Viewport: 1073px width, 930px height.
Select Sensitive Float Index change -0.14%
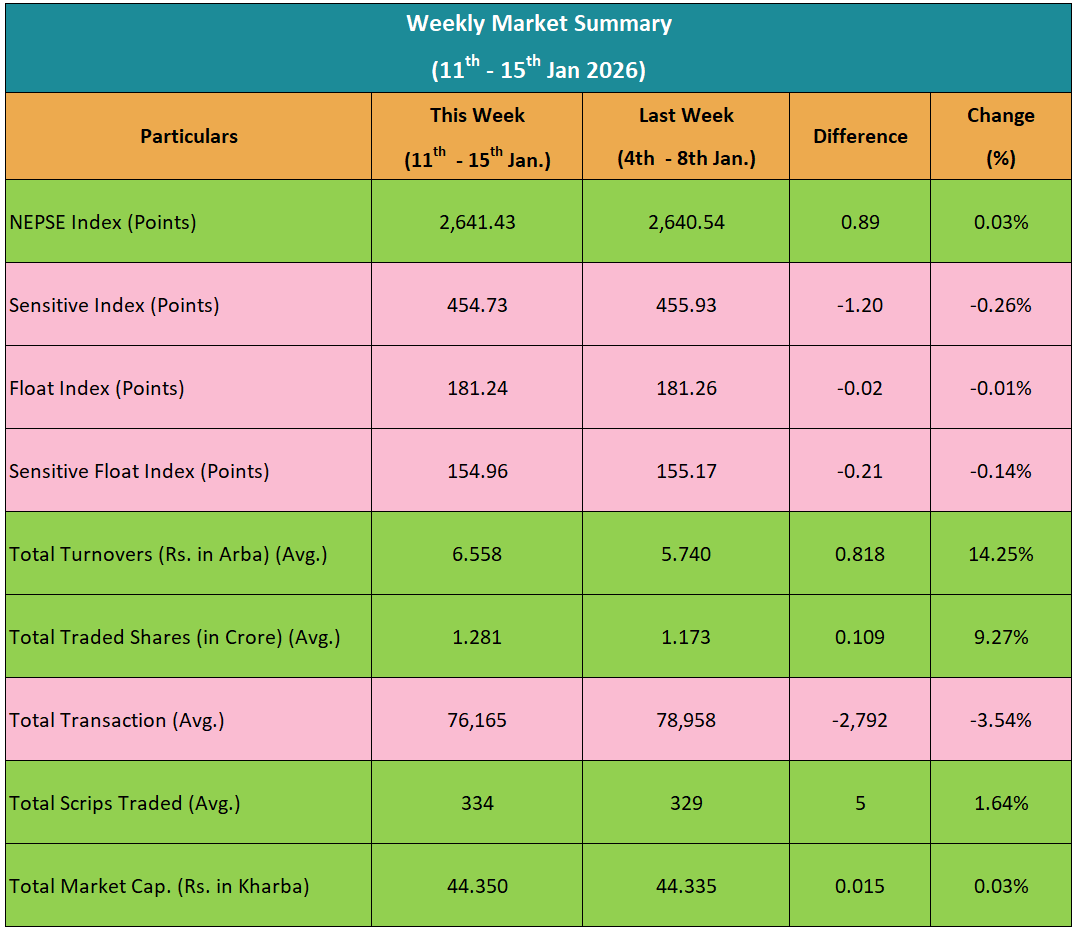point(1001,471)
